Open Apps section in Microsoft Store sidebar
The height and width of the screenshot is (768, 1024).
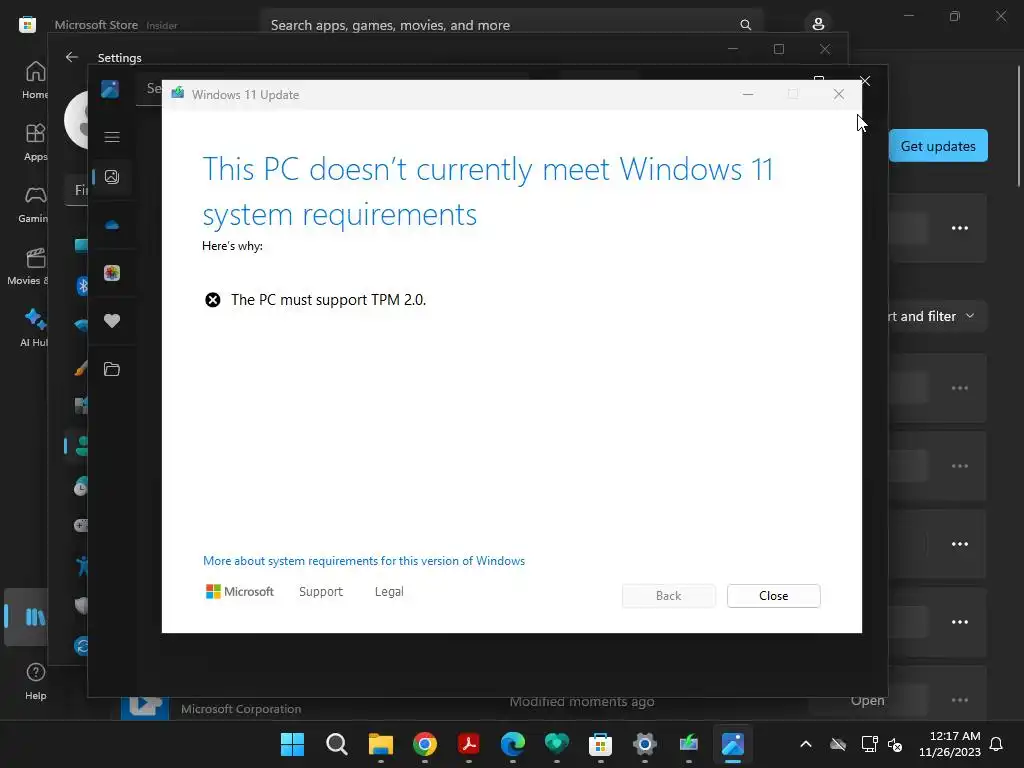[x=35, y=142]
